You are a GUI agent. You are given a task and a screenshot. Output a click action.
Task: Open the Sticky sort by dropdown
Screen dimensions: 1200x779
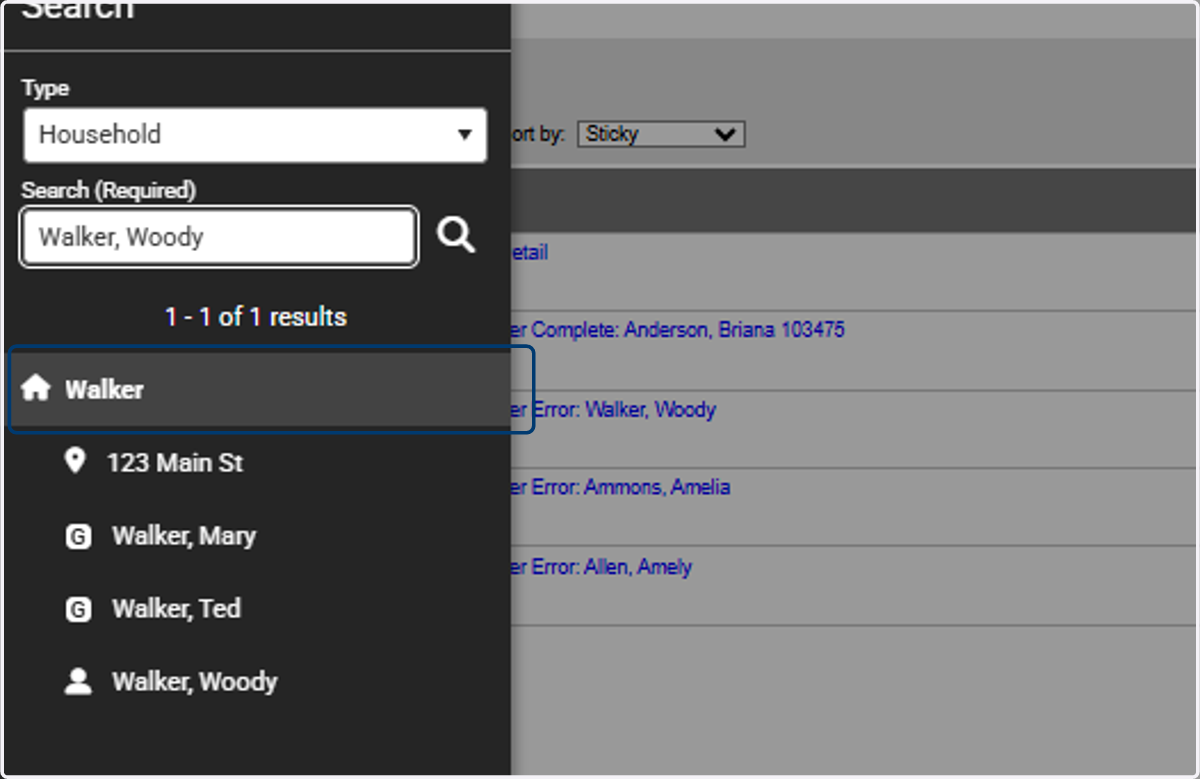[661, 134]
